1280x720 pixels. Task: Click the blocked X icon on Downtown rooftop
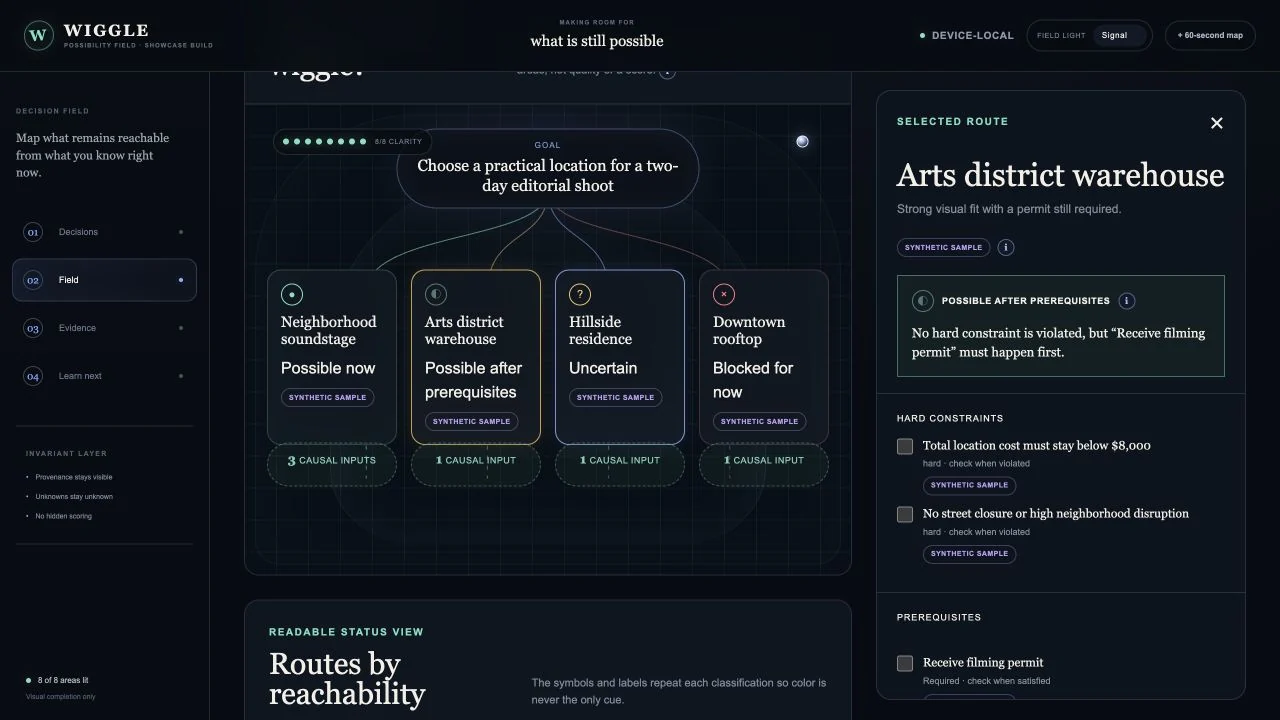(x=724, y=294)
